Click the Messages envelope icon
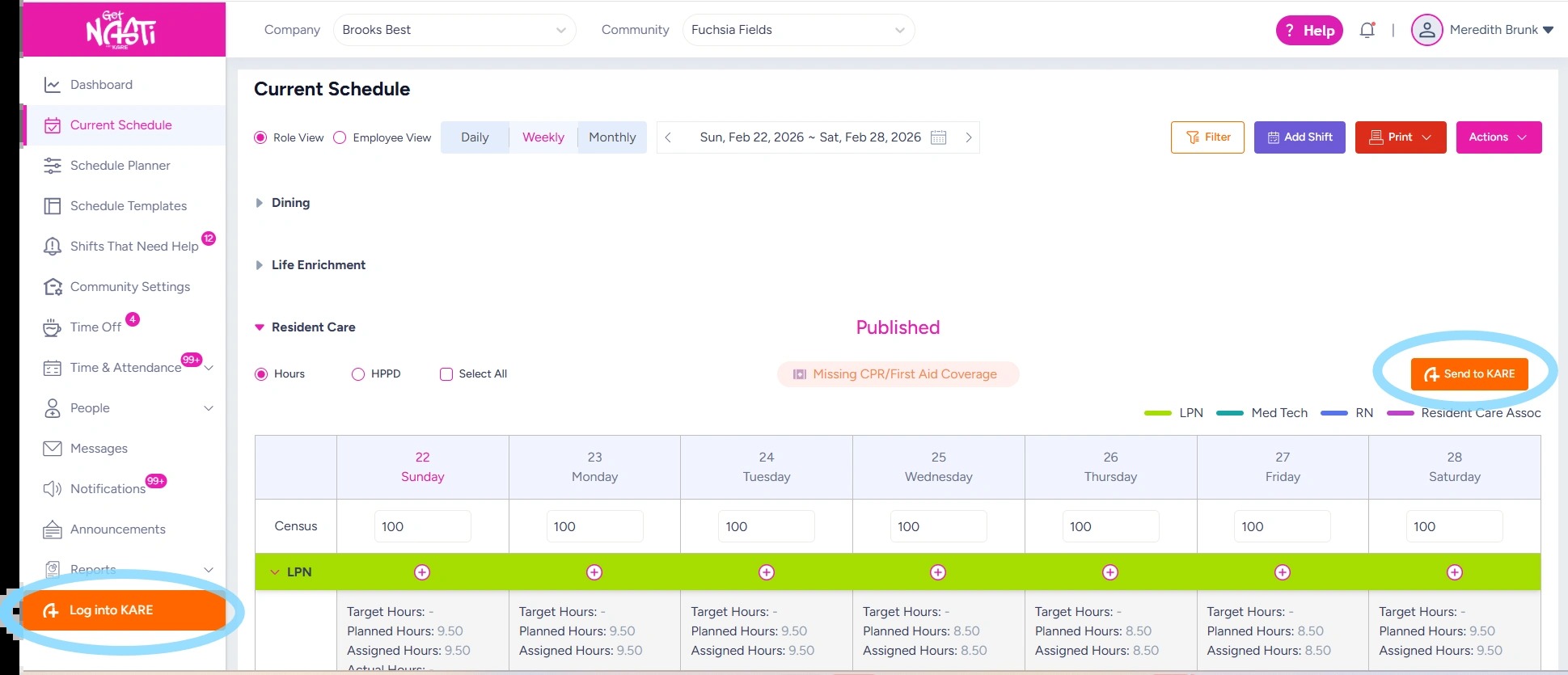The image size is (1568, 675). (53, 449)
